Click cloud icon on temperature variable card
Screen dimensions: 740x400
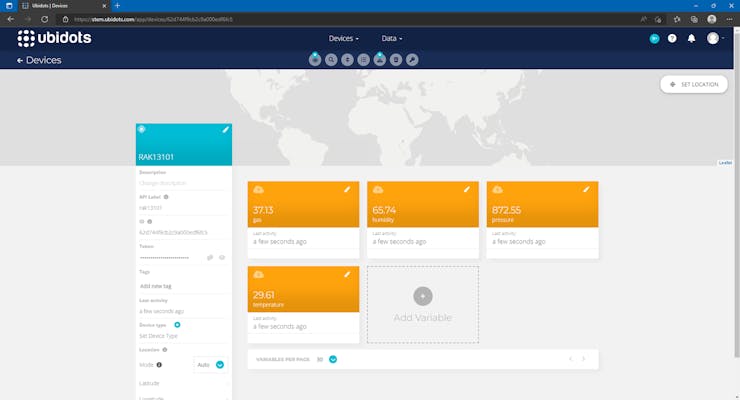click(259, 275)
